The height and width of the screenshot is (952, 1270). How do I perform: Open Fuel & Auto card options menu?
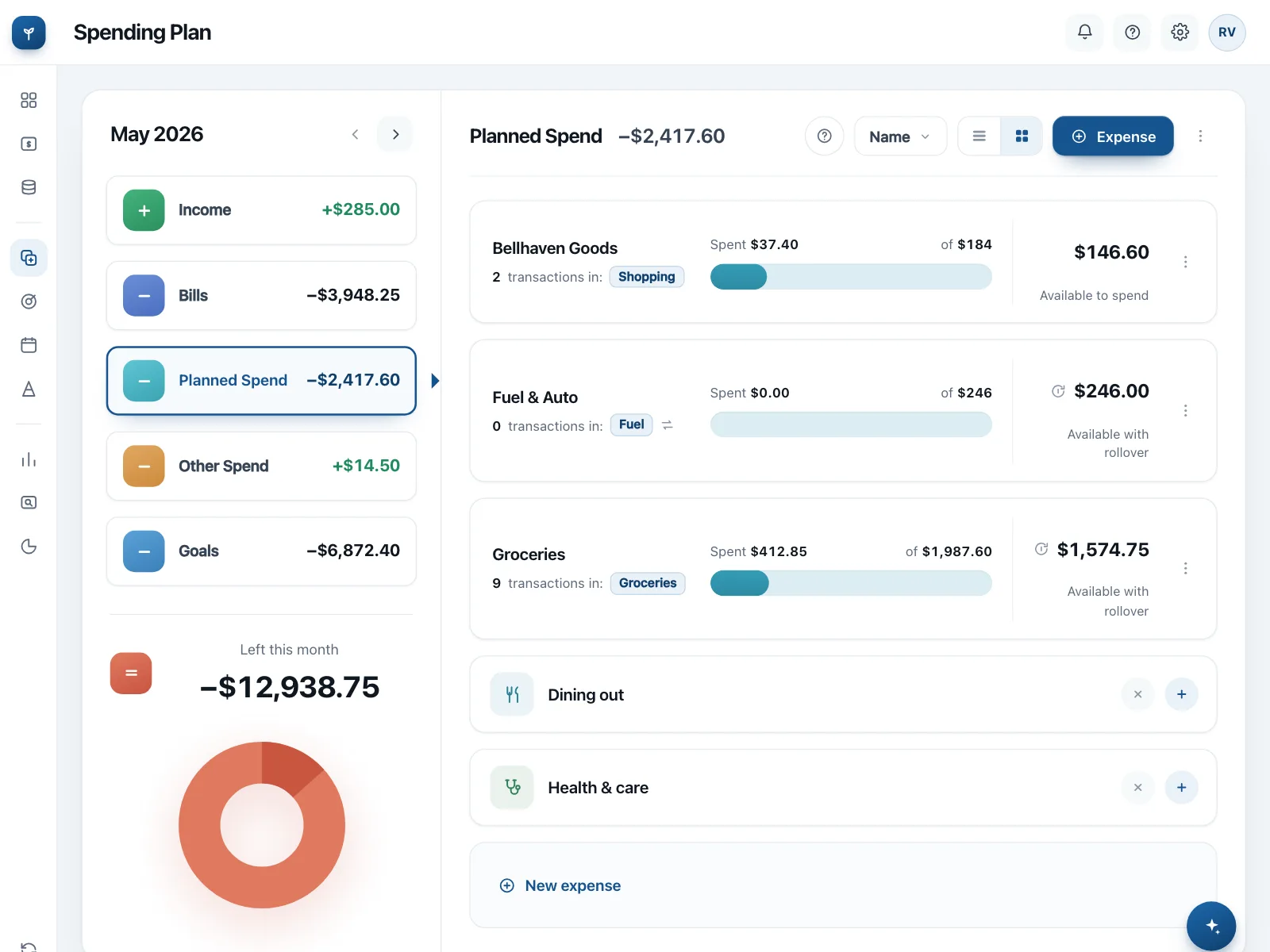pyautogui.click(x=1185, y=410)
